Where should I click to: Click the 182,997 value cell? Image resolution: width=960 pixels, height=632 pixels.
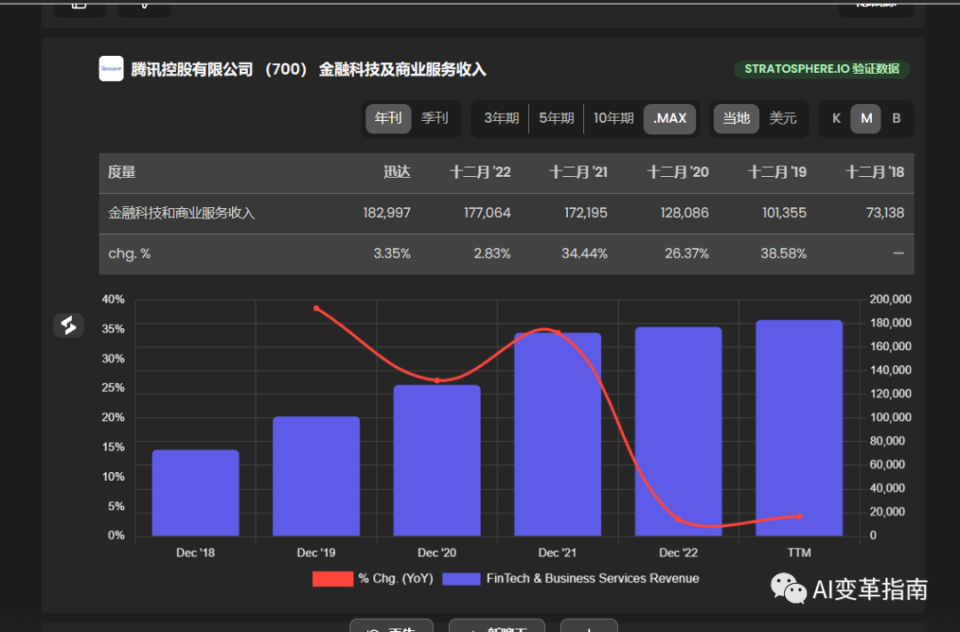click(387, 213)
